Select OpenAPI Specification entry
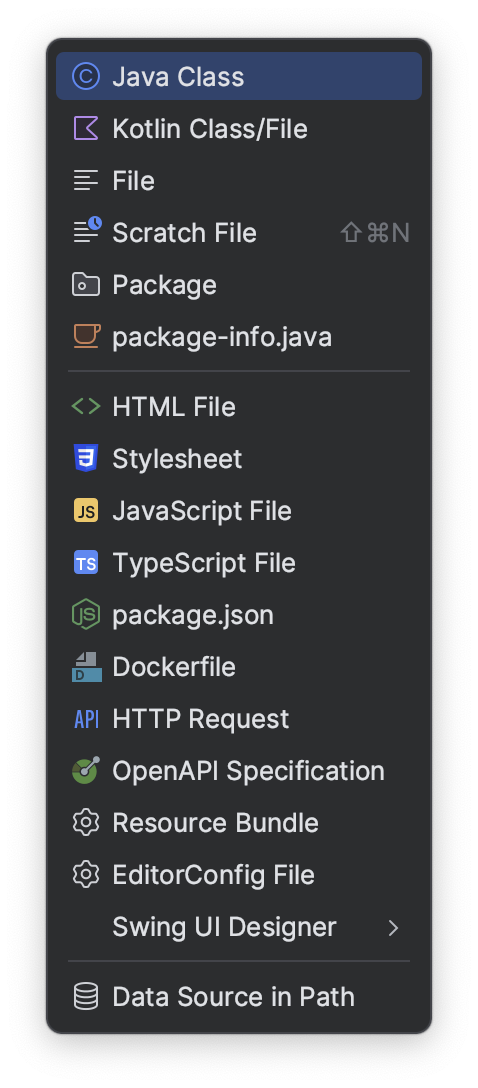The image size is (478, 1088). [239, 771]
